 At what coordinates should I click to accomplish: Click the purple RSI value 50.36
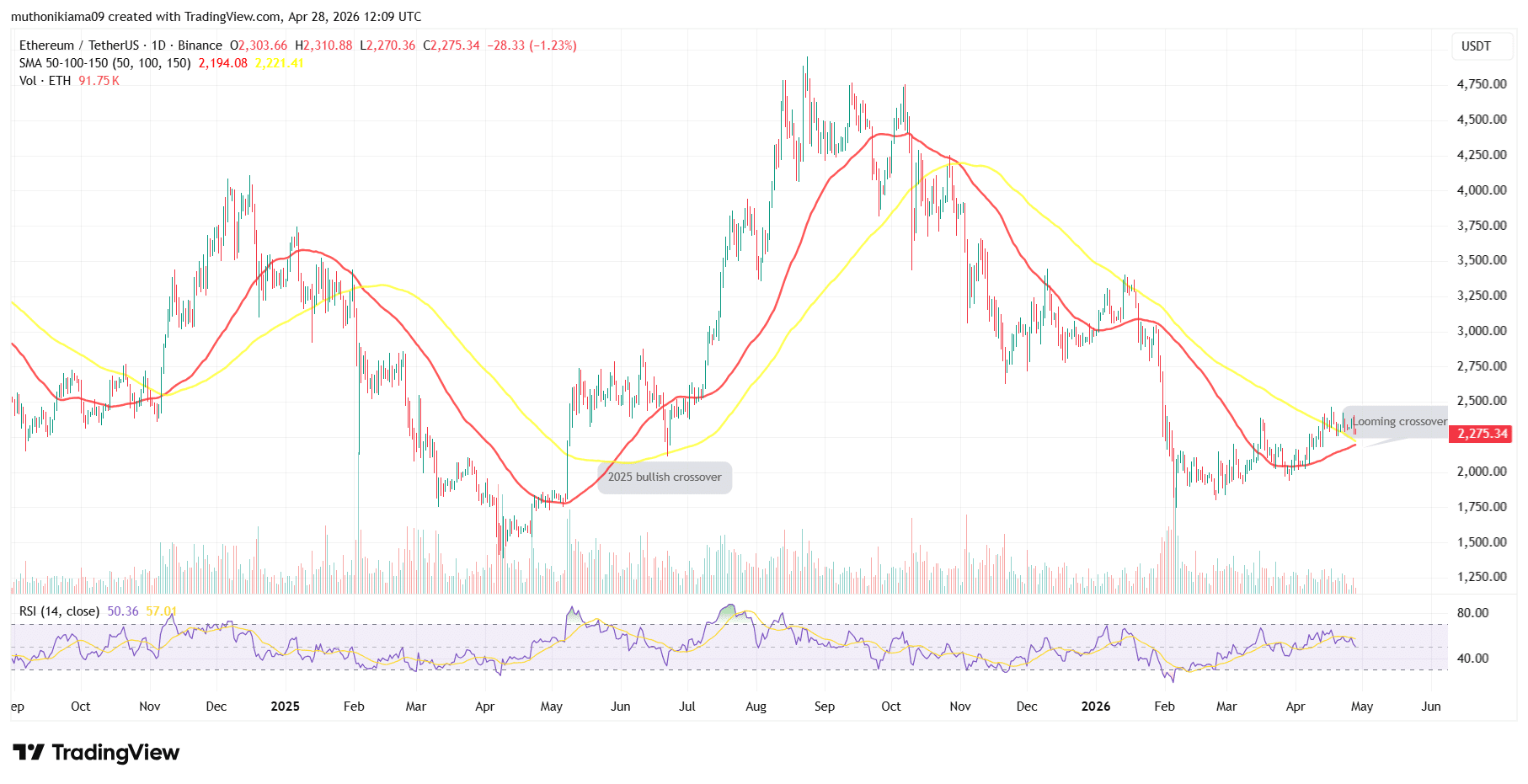tap(123, 611)
